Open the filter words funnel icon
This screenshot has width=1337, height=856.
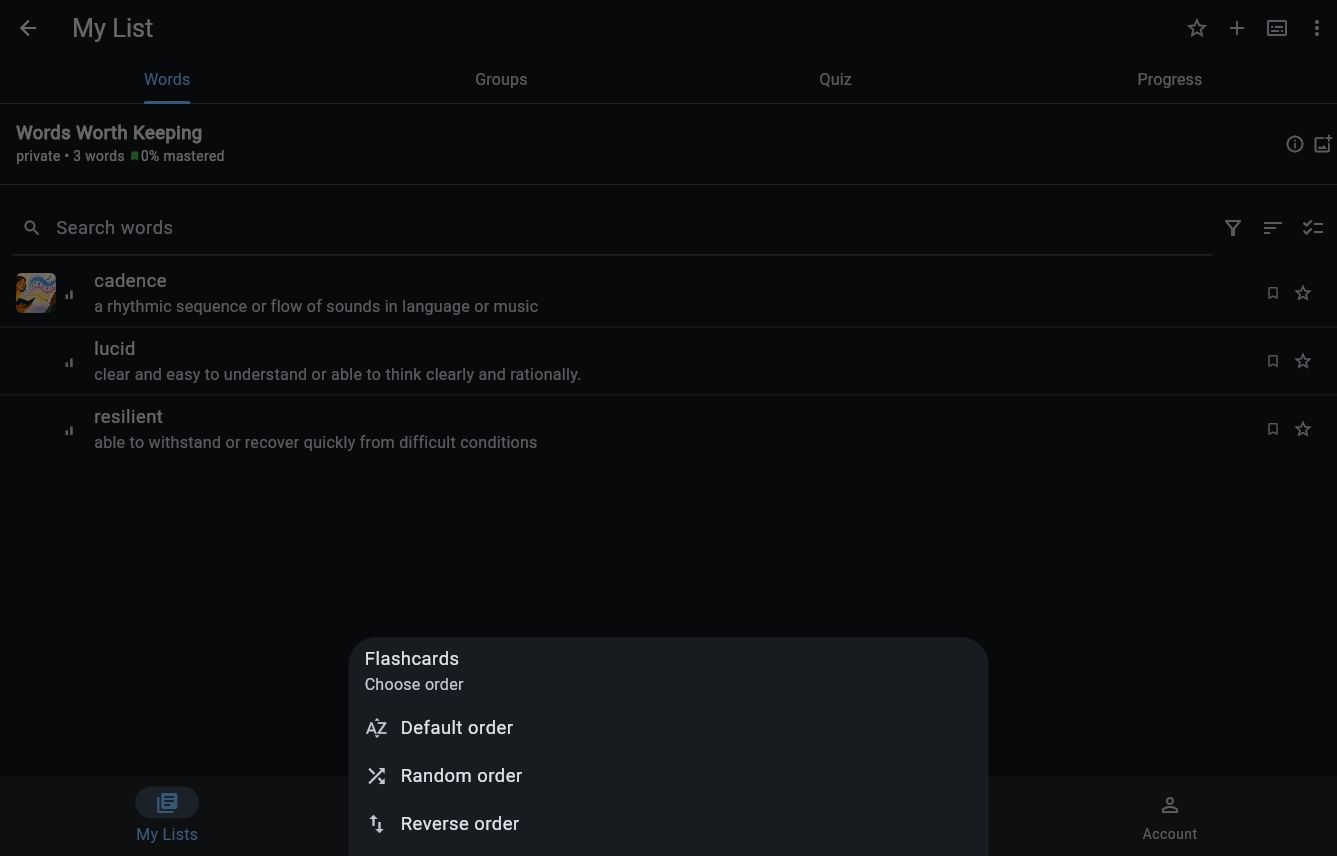coord(1233,228)
